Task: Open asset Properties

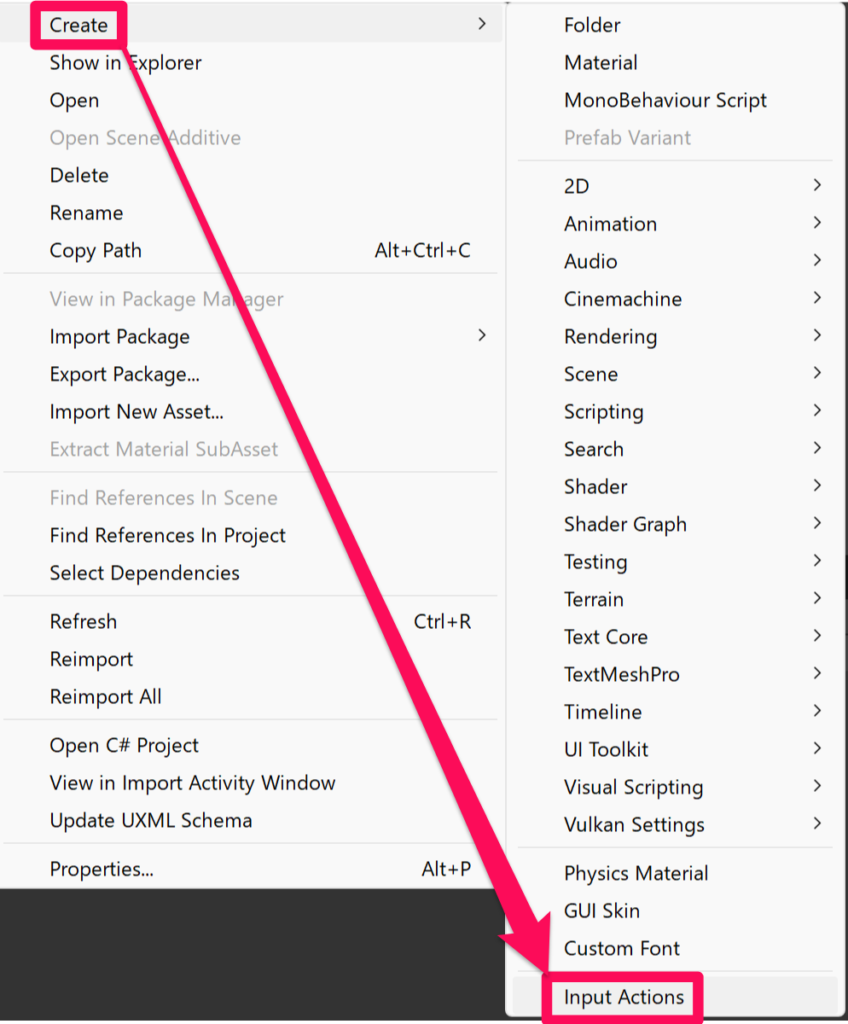Action: point(101,870)
